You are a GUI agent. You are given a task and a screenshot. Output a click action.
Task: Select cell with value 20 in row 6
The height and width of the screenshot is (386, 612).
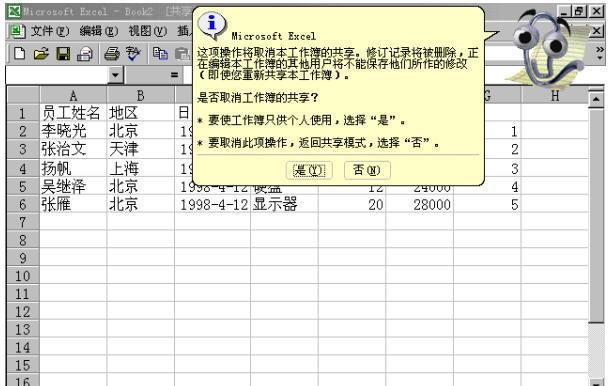(x=352, y=204)
